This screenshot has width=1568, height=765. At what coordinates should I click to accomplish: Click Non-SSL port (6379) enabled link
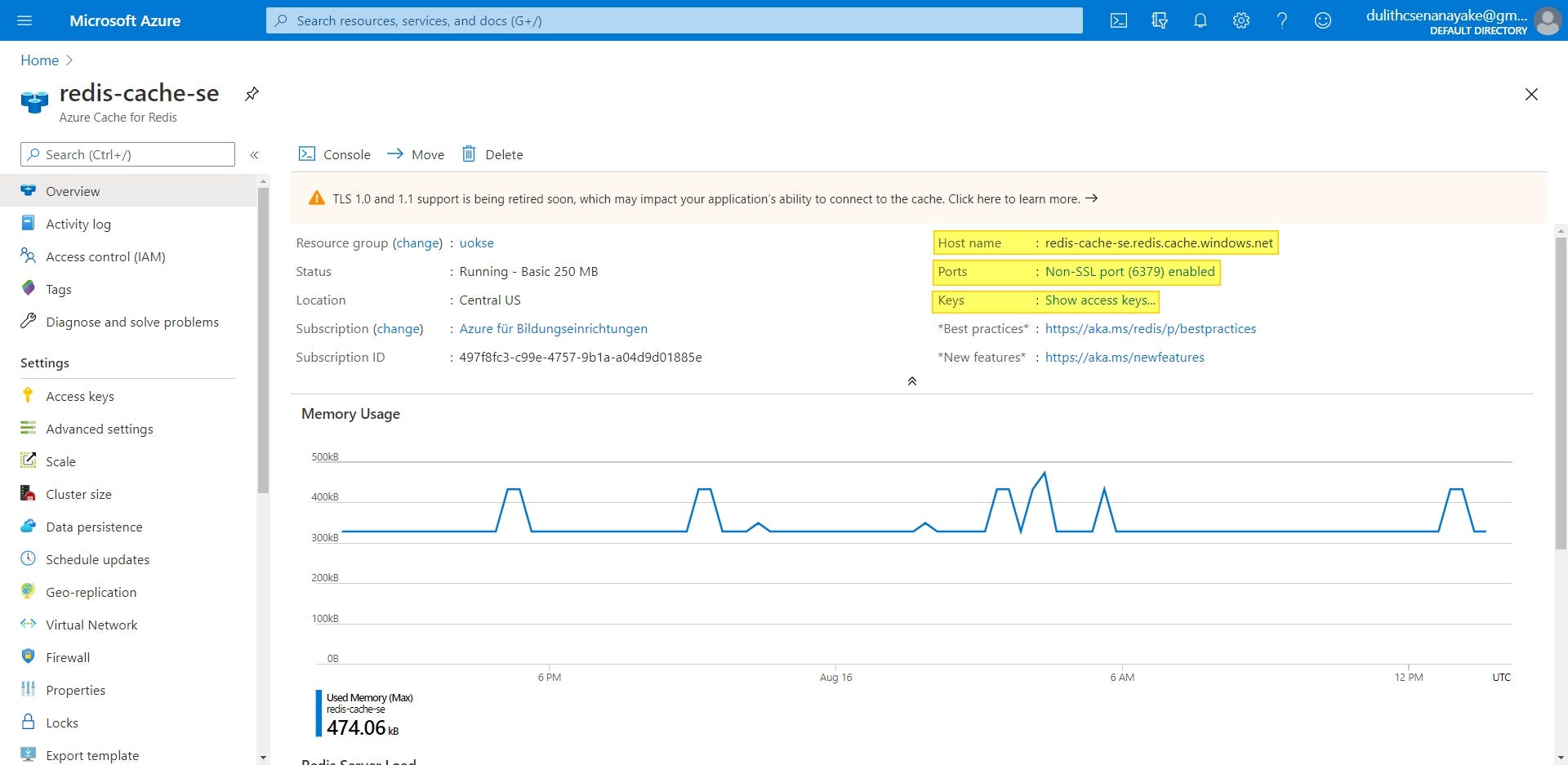click(x=1129, y=272)
